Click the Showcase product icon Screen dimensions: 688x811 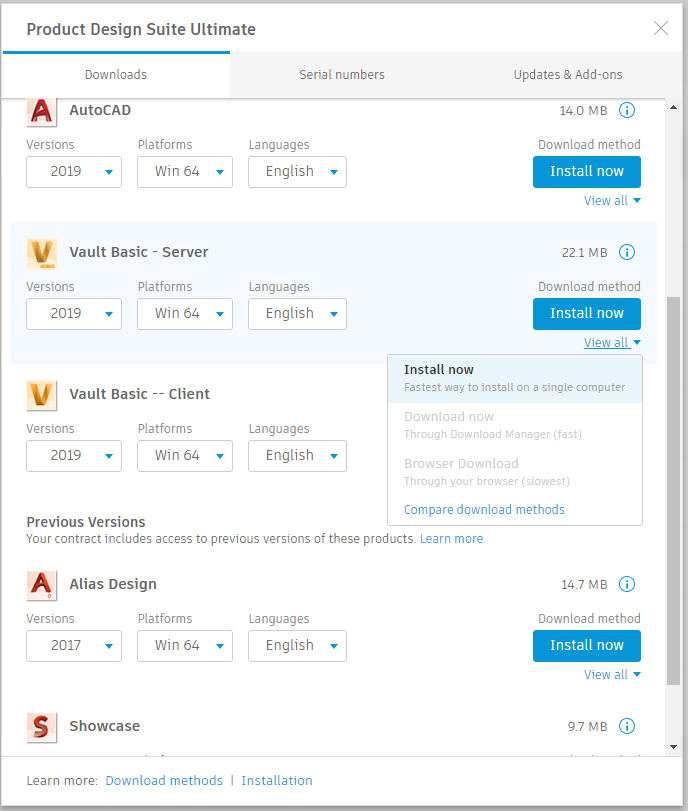(41, 727)
